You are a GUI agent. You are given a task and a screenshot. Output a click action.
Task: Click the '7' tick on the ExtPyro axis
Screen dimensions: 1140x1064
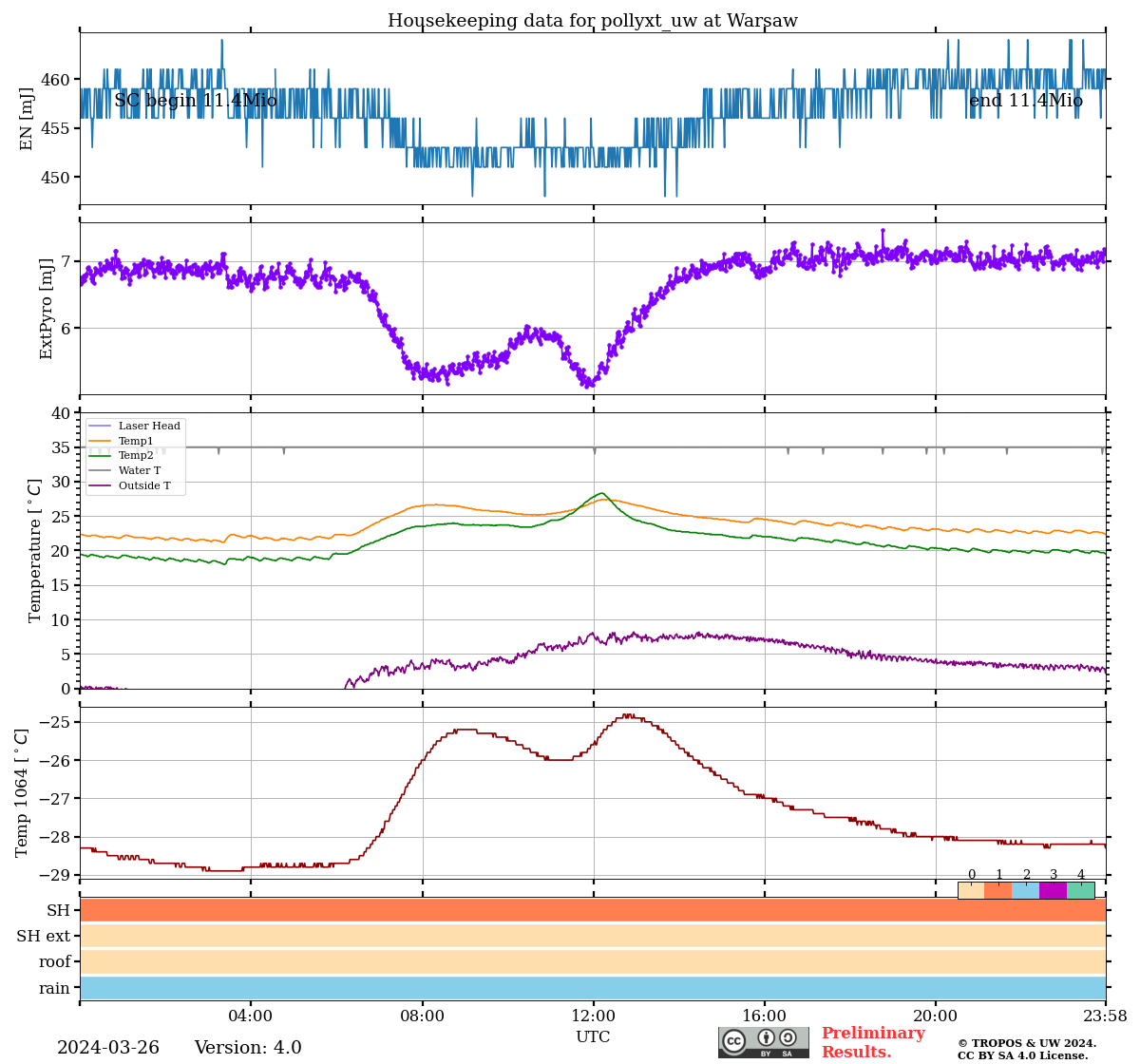66,261
